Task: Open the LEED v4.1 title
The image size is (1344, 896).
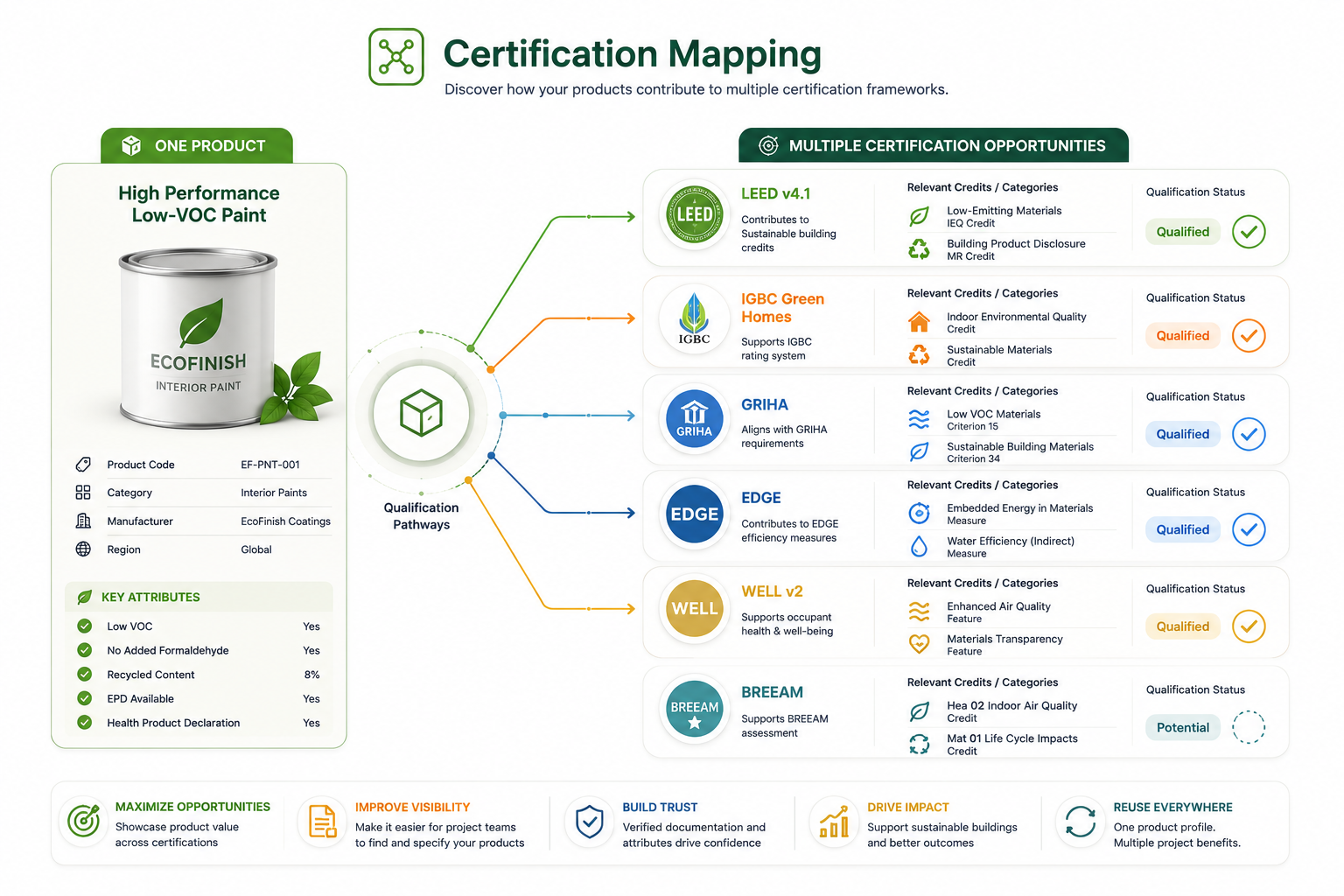Action: 776,194
